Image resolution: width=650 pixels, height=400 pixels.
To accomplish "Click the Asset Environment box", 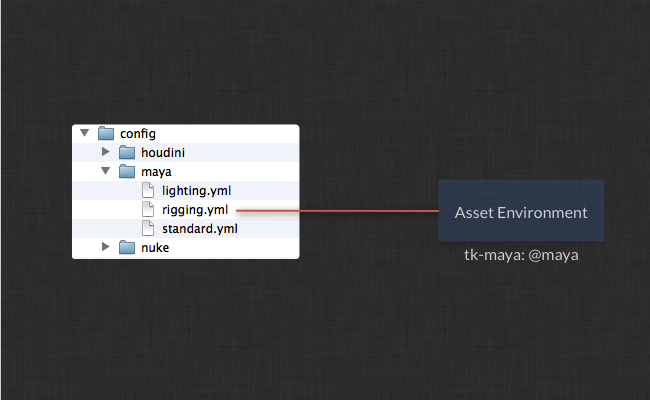I will tap(521, 211).
